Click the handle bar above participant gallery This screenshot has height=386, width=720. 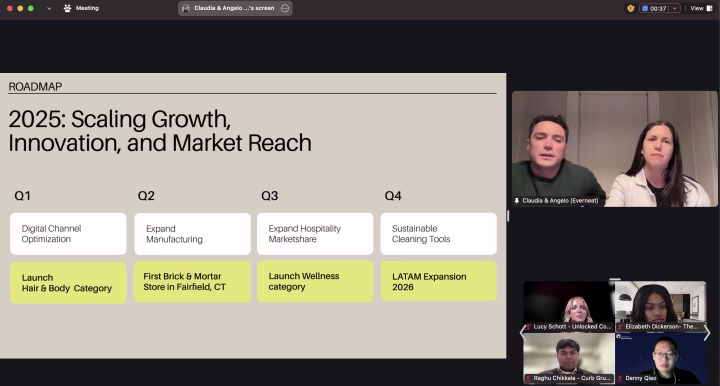[x=615, y=279]
